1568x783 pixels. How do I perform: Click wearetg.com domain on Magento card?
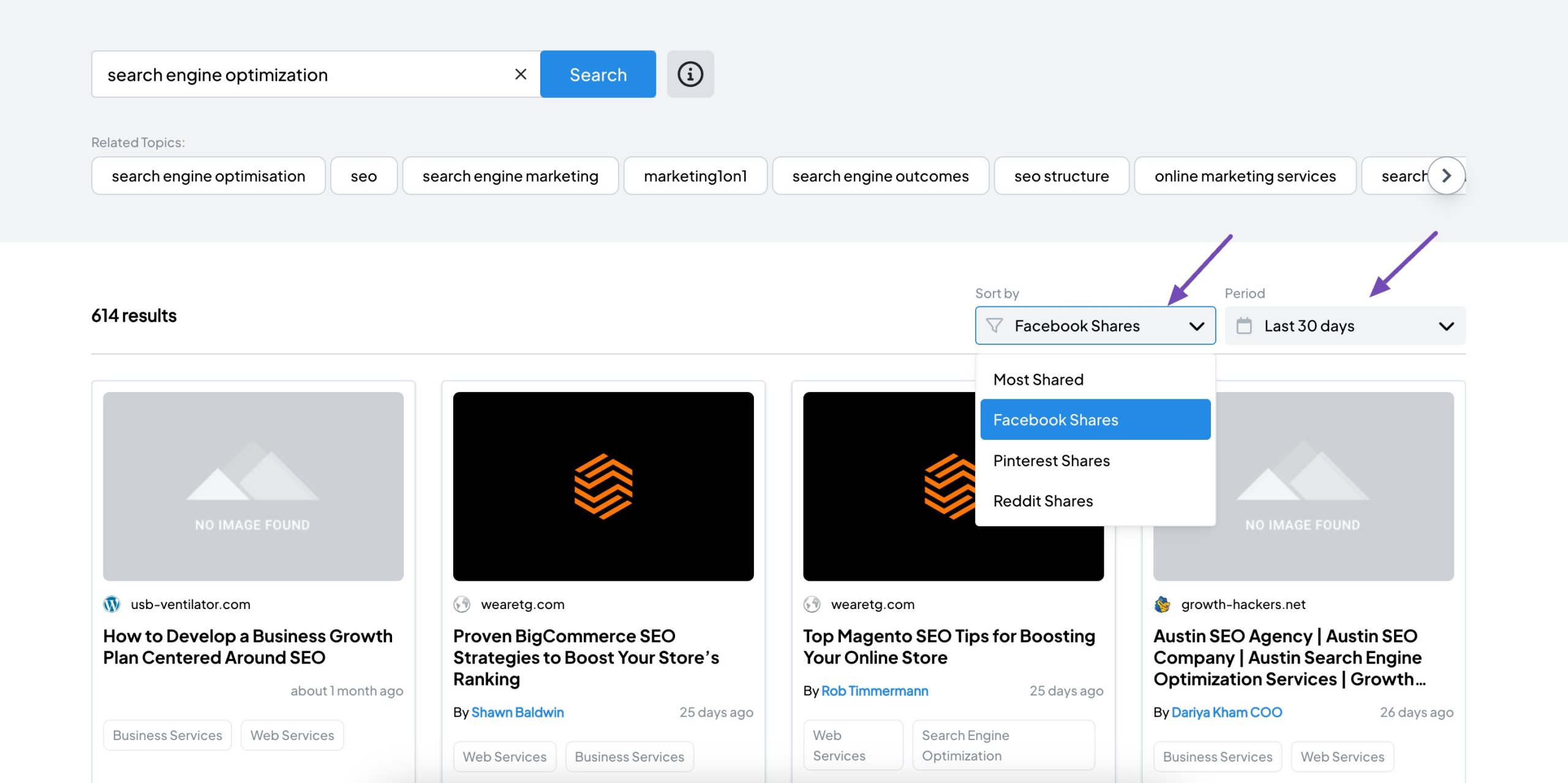[x=873, y=605]
